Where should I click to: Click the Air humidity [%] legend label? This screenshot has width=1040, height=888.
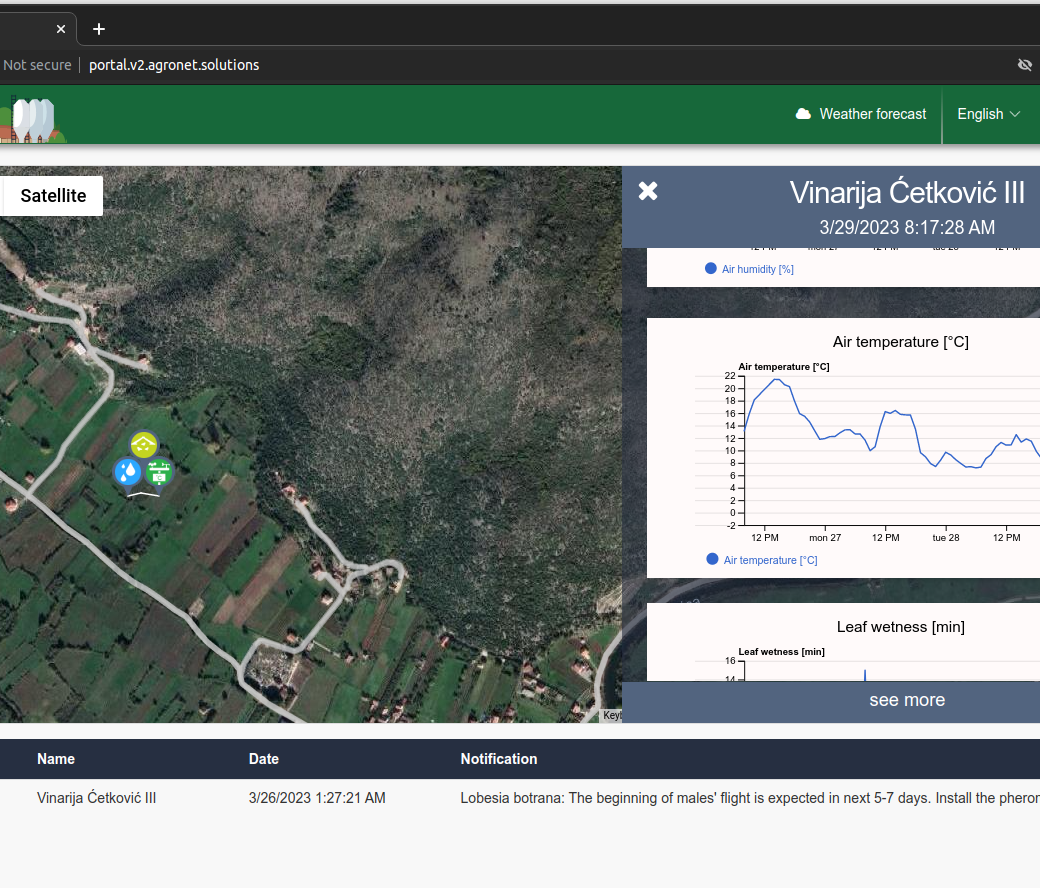tap(757, 269)
